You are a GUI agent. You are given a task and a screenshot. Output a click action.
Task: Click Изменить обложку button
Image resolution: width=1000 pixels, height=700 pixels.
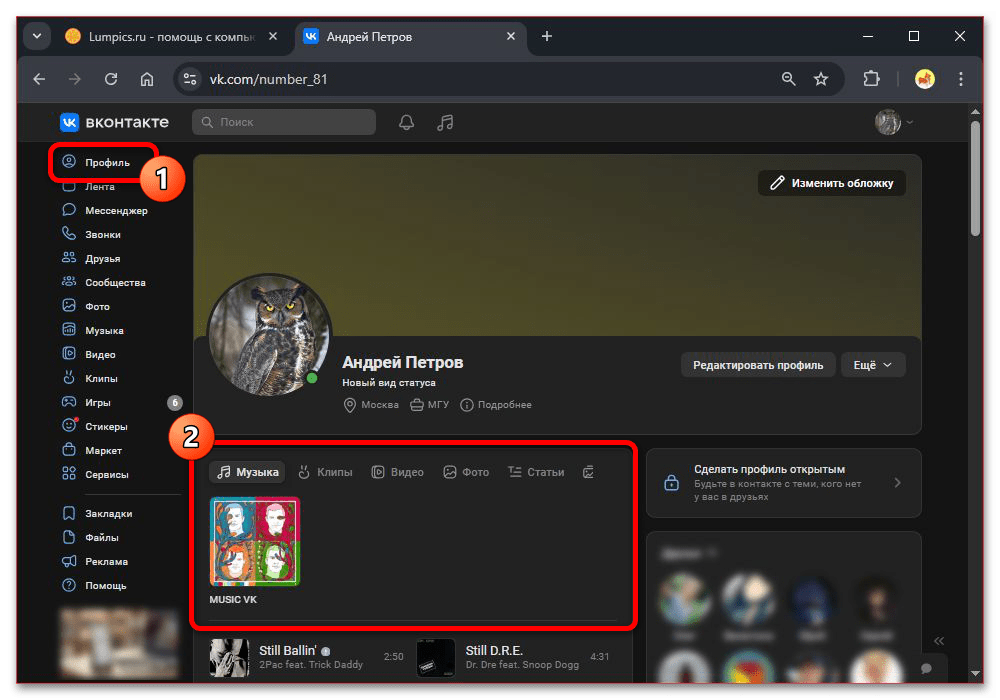pyautogui.click(x=832, y=183)
